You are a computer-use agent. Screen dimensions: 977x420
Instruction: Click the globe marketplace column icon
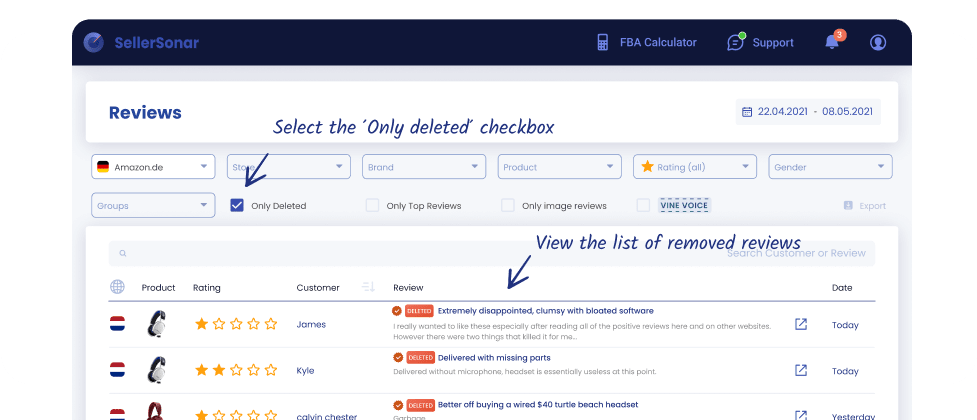coord(117,287)
